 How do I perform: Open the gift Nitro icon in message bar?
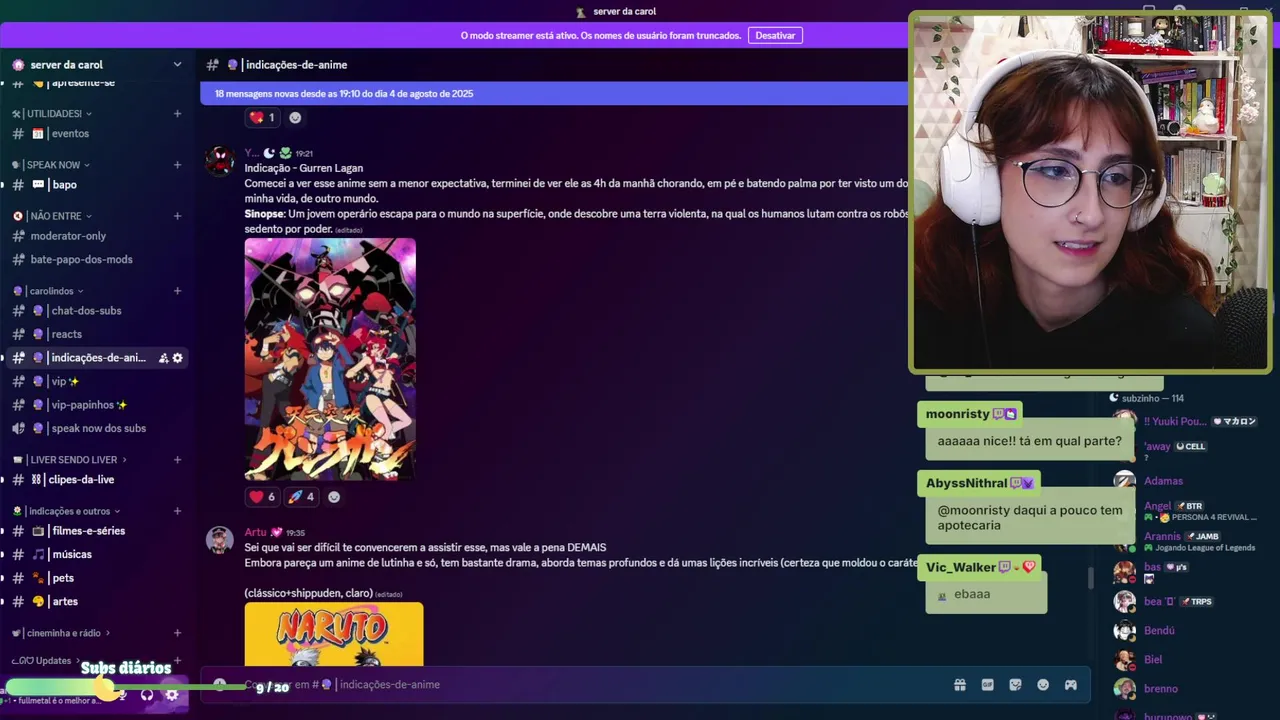[960, 685]
